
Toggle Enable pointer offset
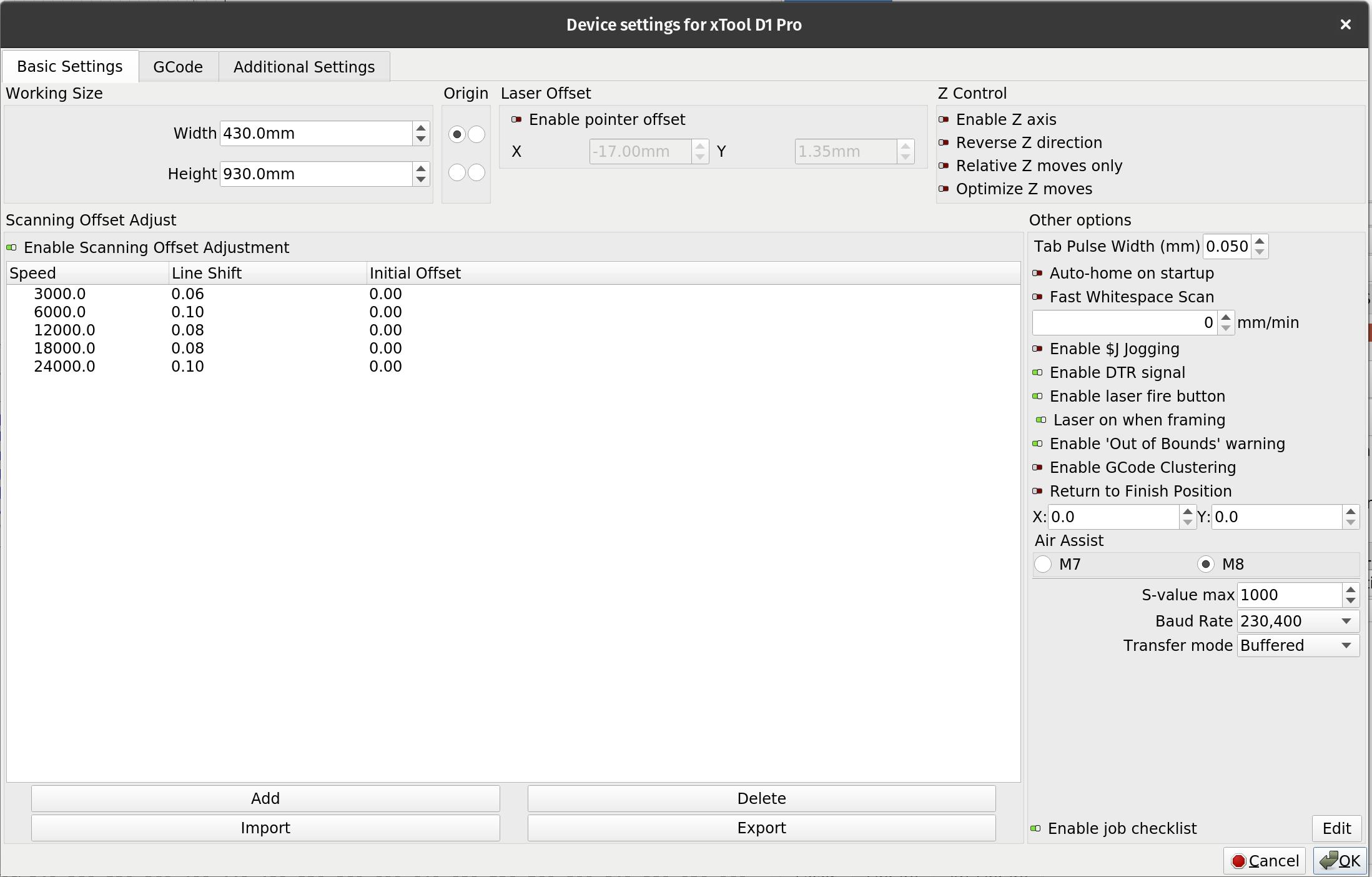click(x=516, y=120)
